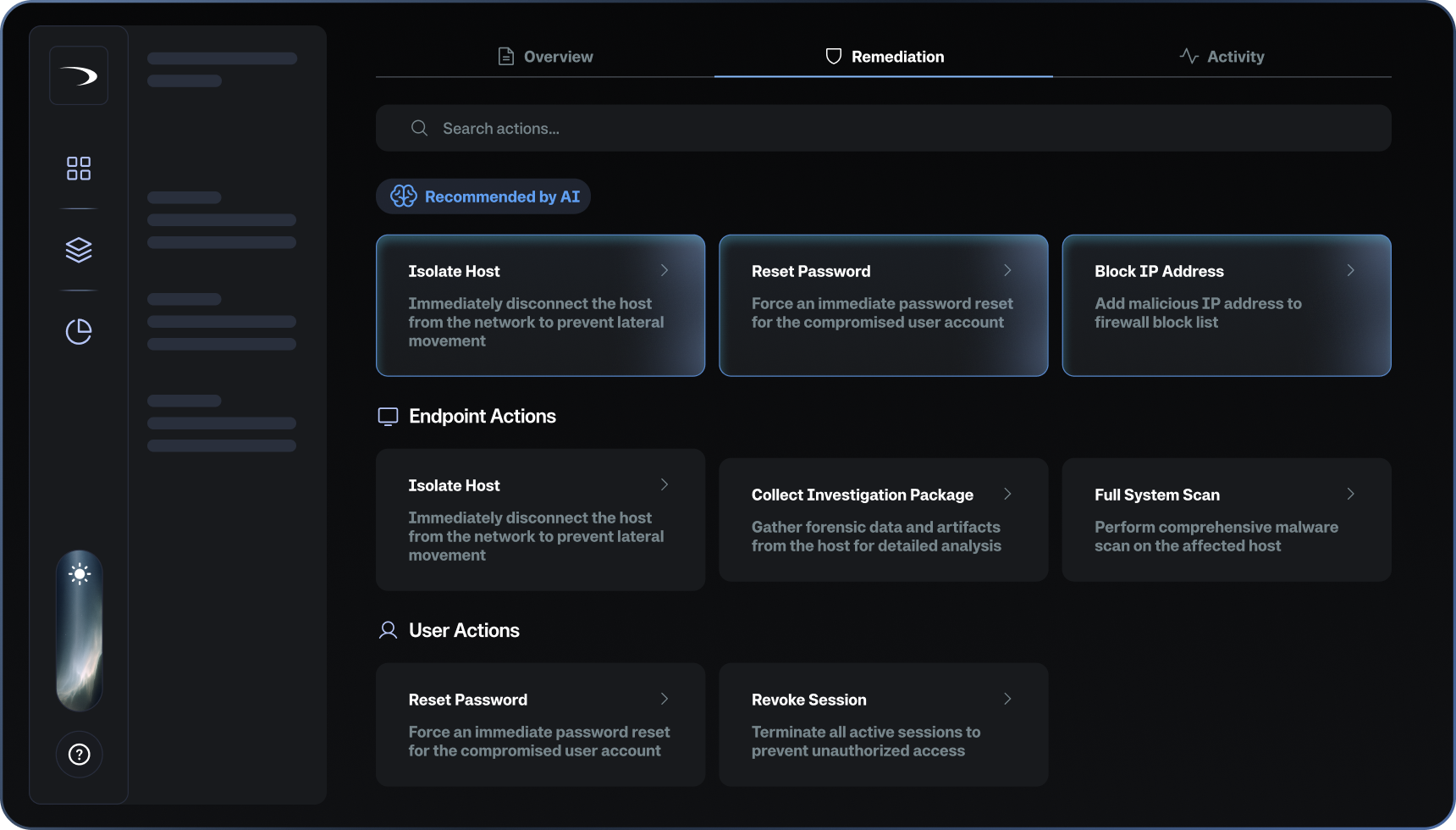Click the AI brain icon on the Recommended badge

404,196
